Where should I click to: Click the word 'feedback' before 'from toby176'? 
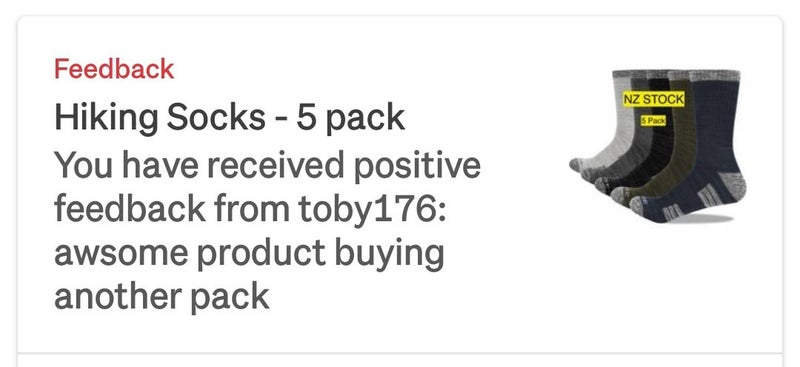coord(130,210)
